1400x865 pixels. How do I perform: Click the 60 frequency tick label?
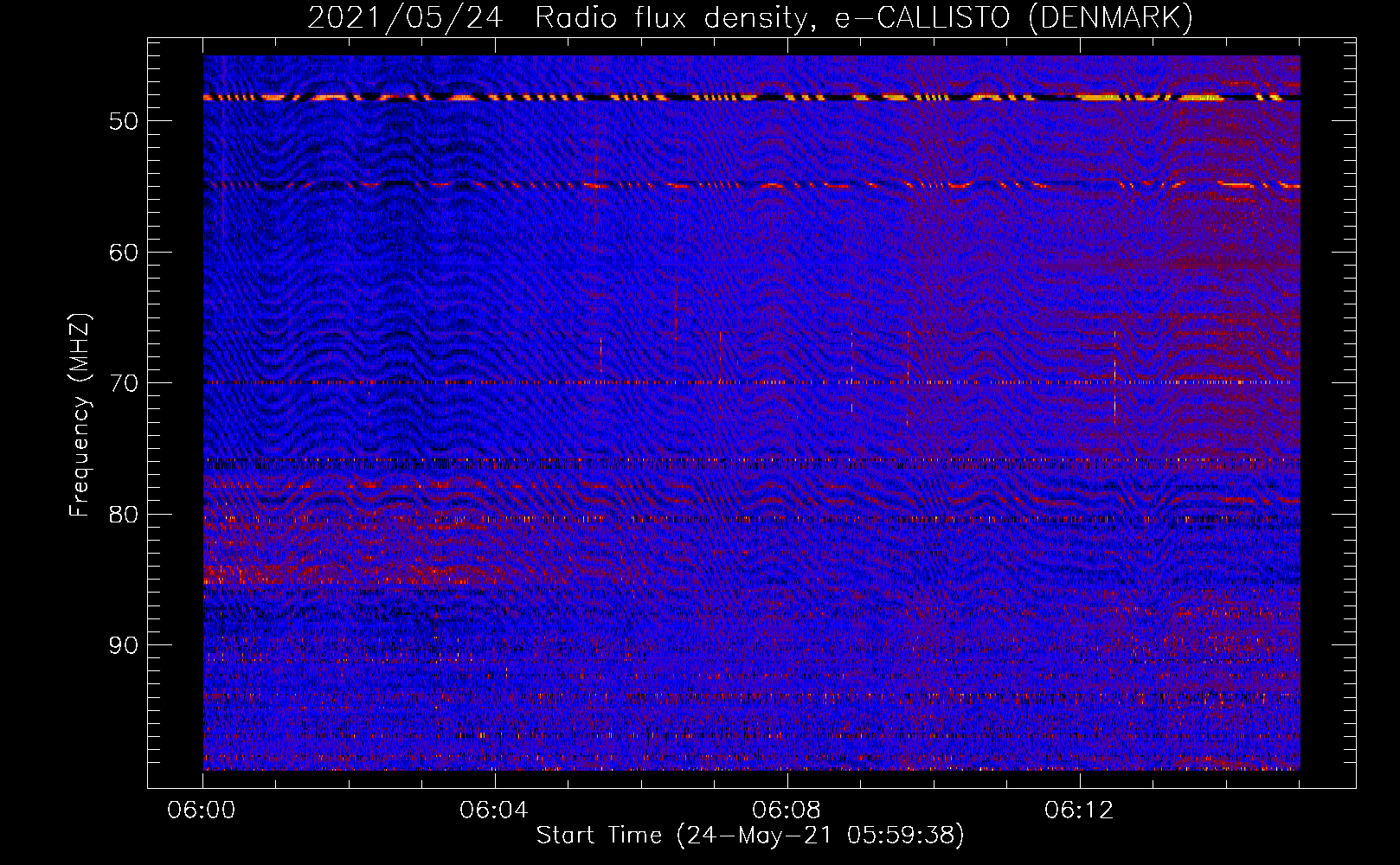coord(124,253)
